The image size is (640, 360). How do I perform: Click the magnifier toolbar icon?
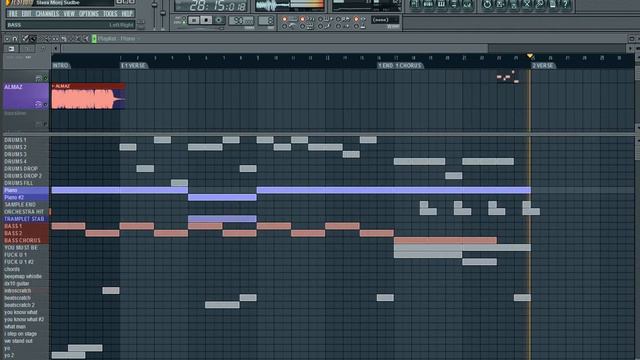click(540, 4)
